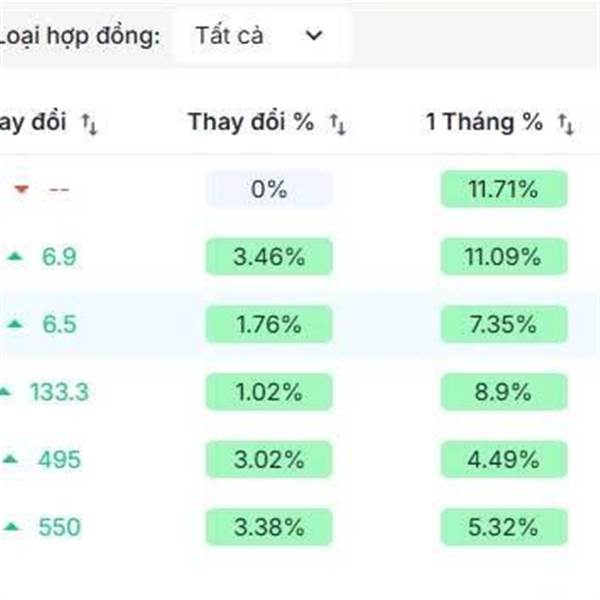The width and height of the screenshot is (600, 600).
Task: Open the Loại hợp đồng dropdown chevron
Action: pyautogui.click(x=314, y=36)
